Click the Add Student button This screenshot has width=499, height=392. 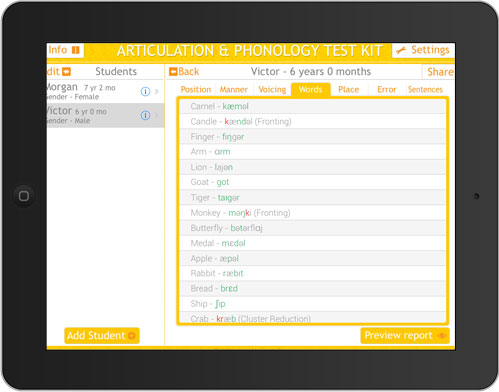(x=102, y=335)
